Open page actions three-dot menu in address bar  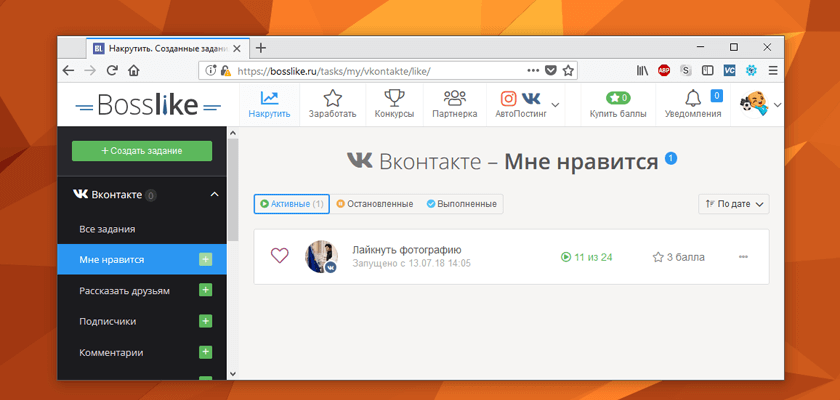tap(533, 70)
